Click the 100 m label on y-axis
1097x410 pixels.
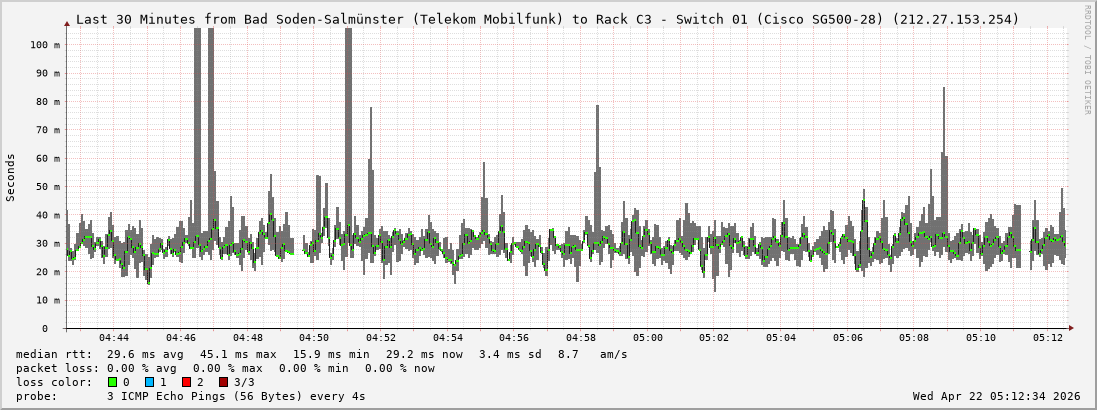(44, 45)
